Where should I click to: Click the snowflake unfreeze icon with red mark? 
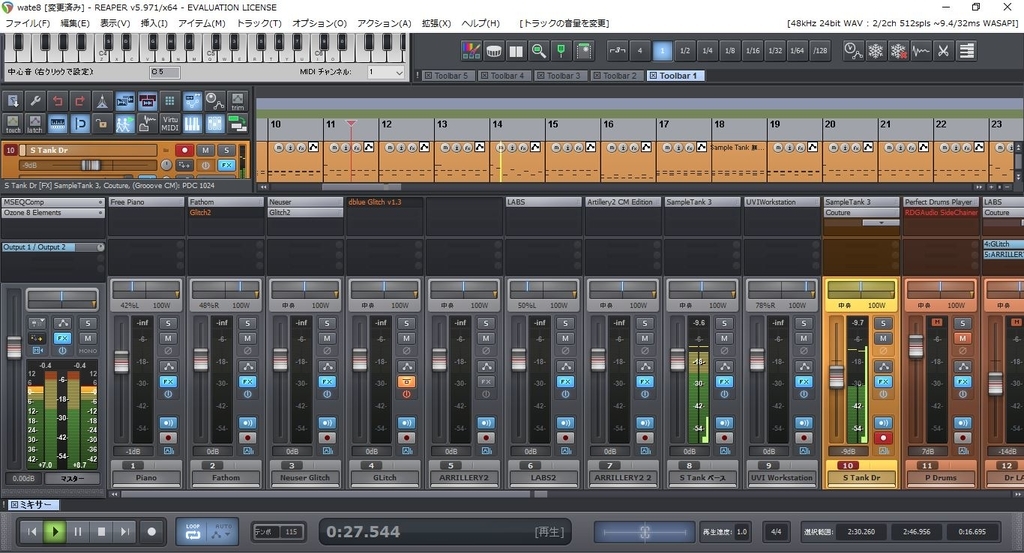click(899, 50)
